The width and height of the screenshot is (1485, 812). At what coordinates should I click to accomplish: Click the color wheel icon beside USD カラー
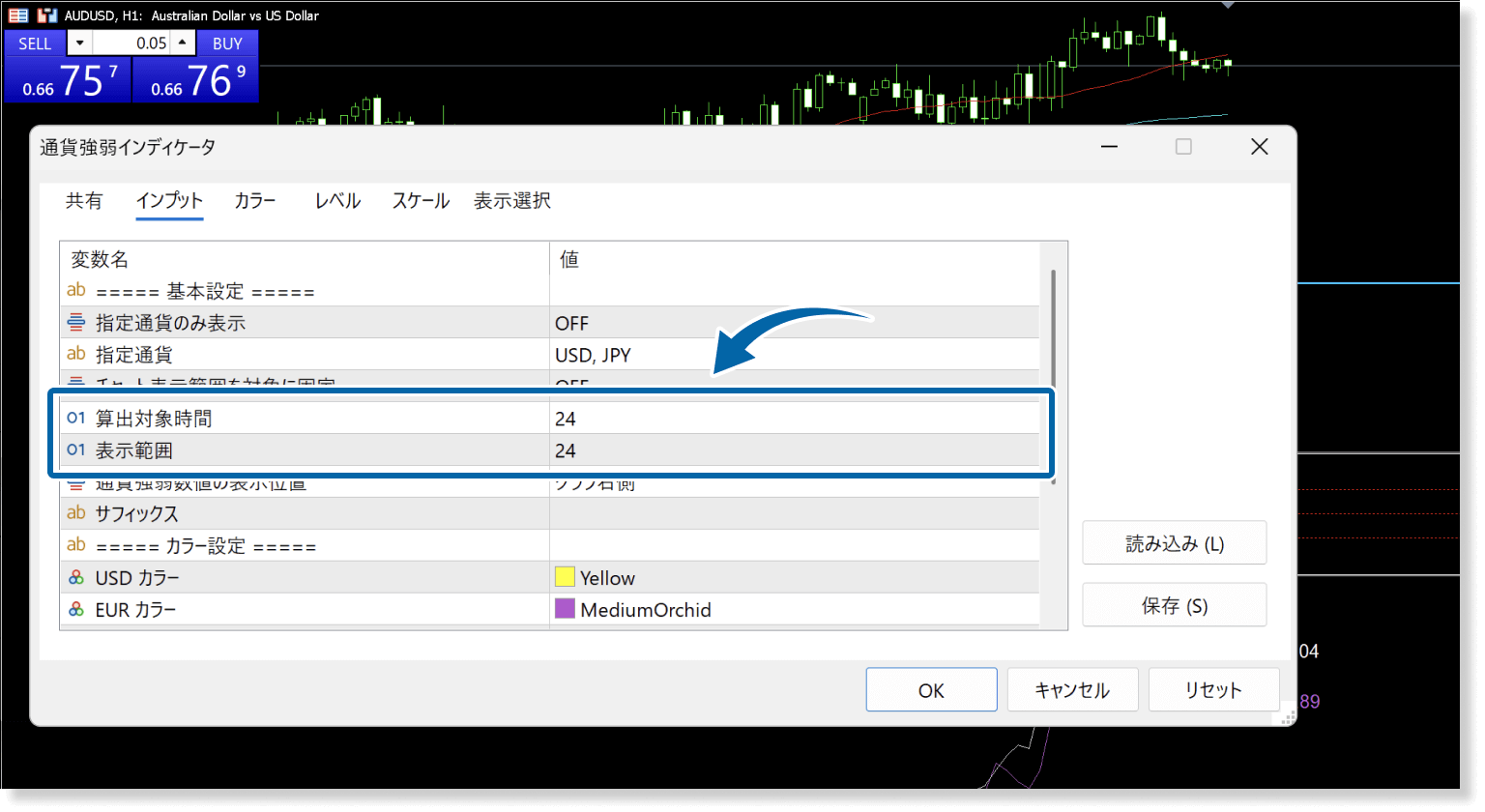point(76,577)
